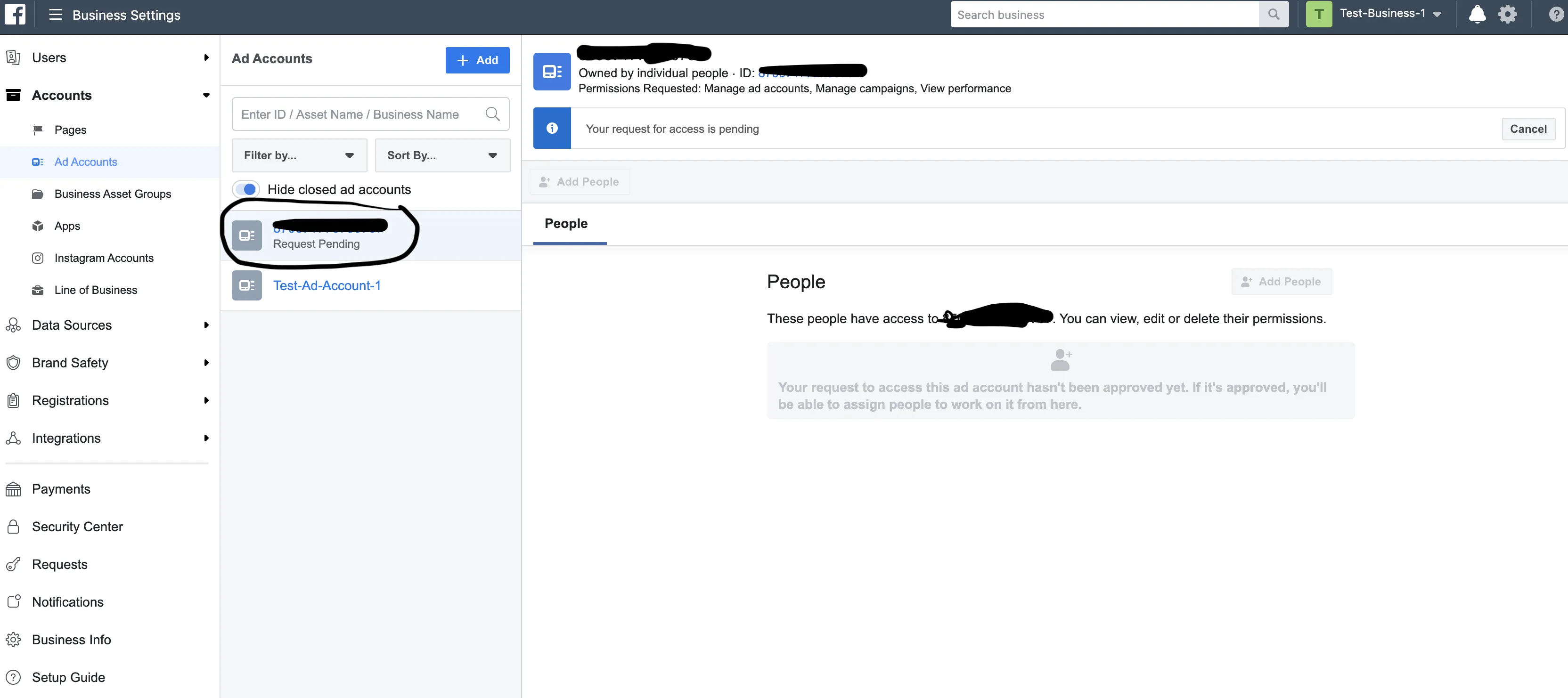The height and width of the screenshot is (698, 1568).
Task: Click the info icon in pending banner
Action: [x=551, y=129]
